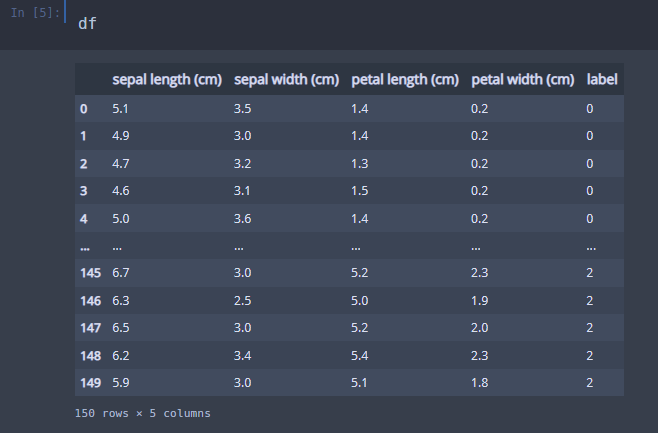
Task: Click sepal length value 5.1 in row 0
Action: 120,109
